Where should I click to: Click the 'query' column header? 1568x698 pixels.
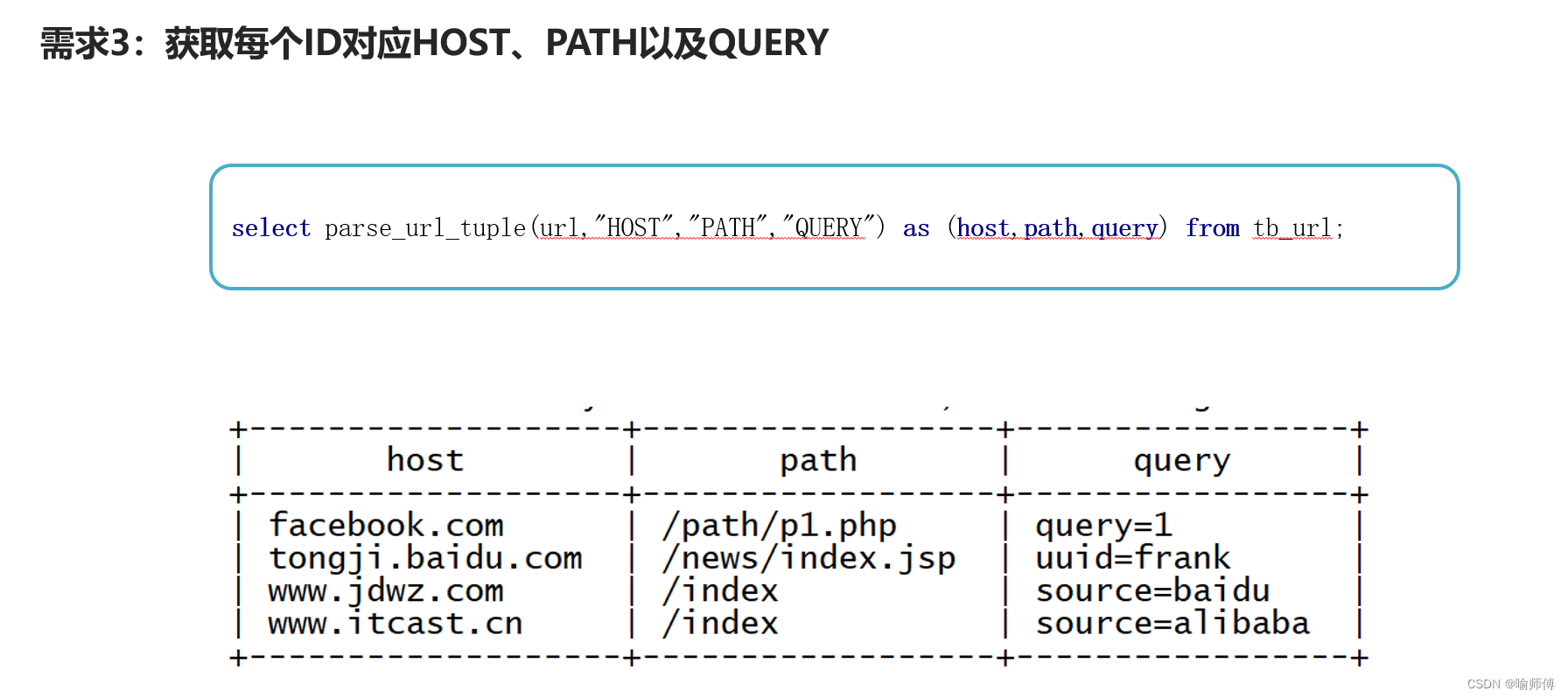pyautogui.click(x=1182, y=460)
